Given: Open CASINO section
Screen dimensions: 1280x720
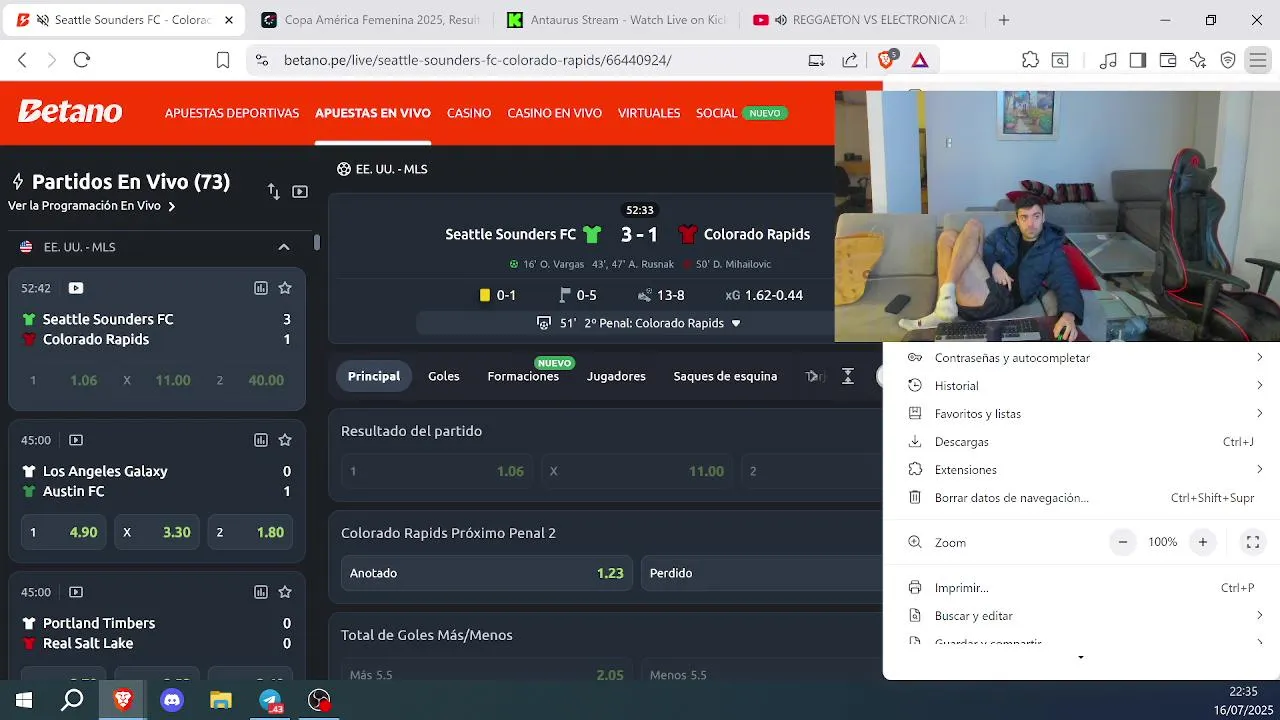Looking at the screenshot, I should [469, 113].
